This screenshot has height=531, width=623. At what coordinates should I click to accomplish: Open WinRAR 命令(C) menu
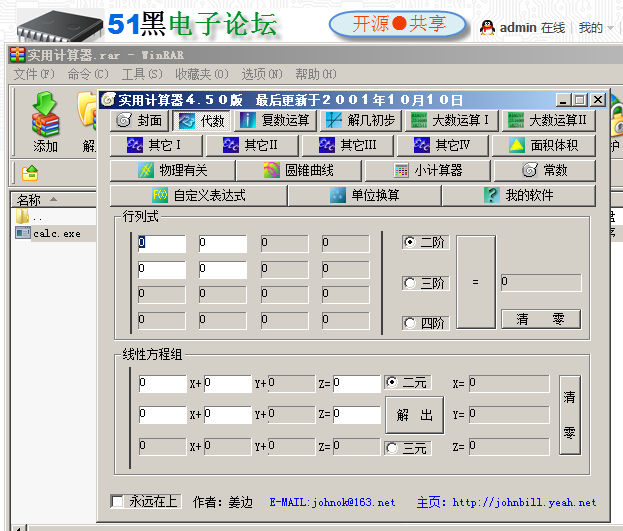pos(88,74)
